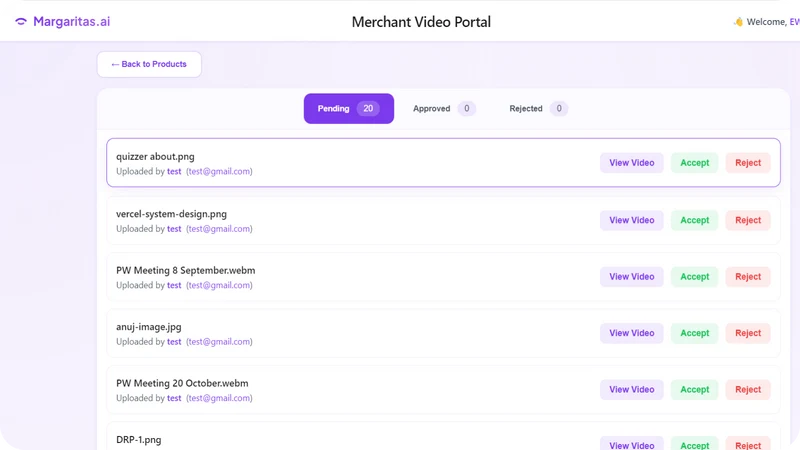This screenshot has height=450, width=800.
Task: Click test@gmail.com under PW Meeting 20 October.webm
Action: coord(219,398)
